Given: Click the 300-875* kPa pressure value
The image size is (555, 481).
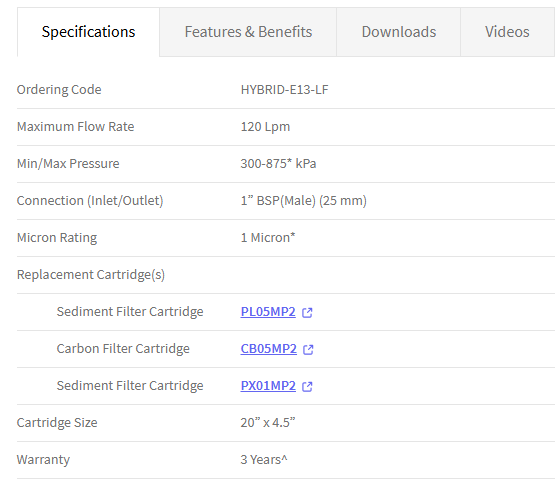Looking at the screenshot, I should coord(278,164).
